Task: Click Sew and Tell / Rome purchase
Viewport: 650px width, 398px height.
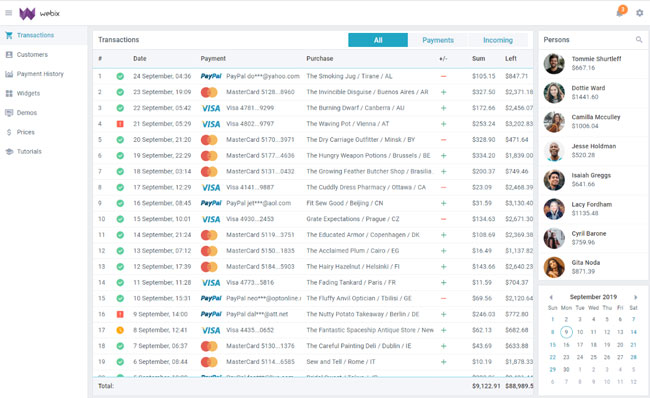Action: [341, 362]
